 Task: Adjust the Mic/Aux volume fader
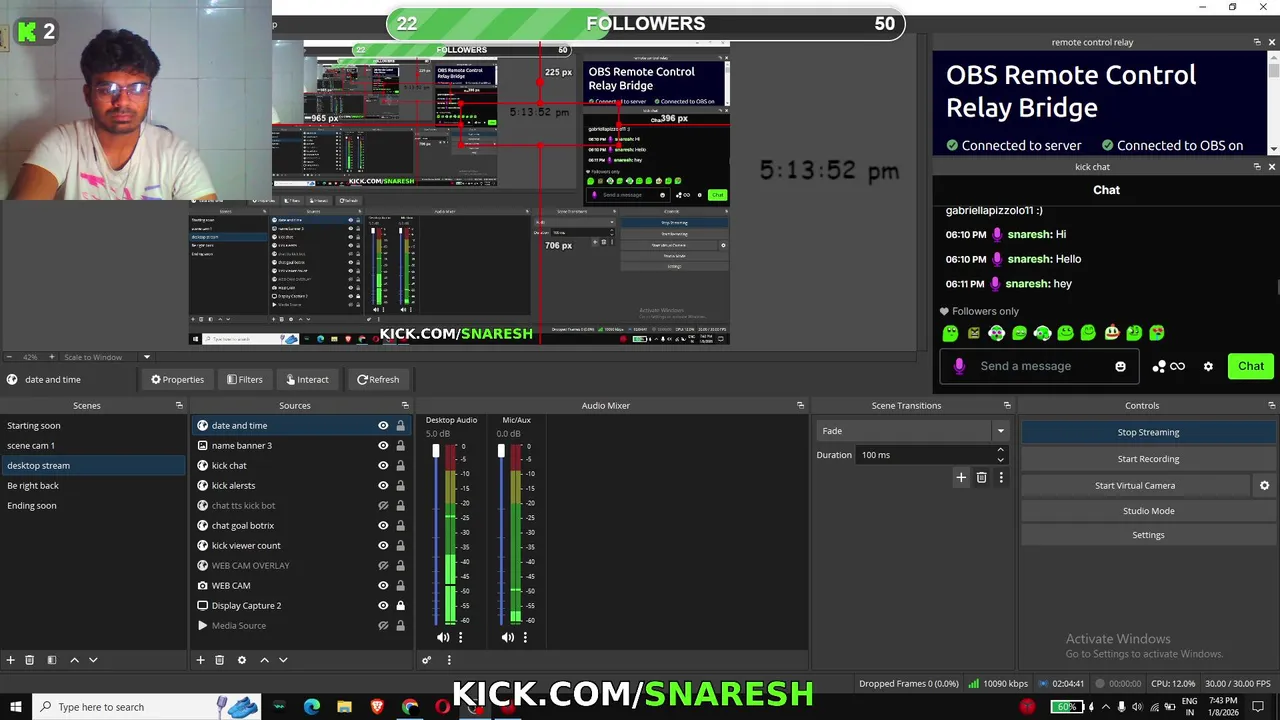(x=501, y=452)
